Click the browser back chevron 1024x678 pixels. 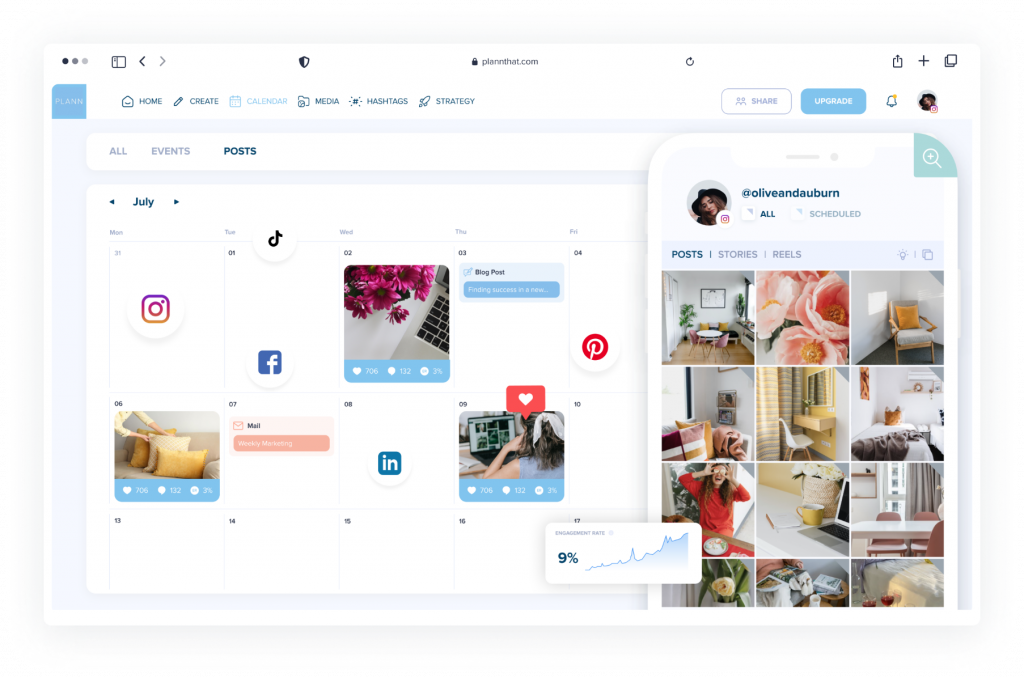pos(143,60)
